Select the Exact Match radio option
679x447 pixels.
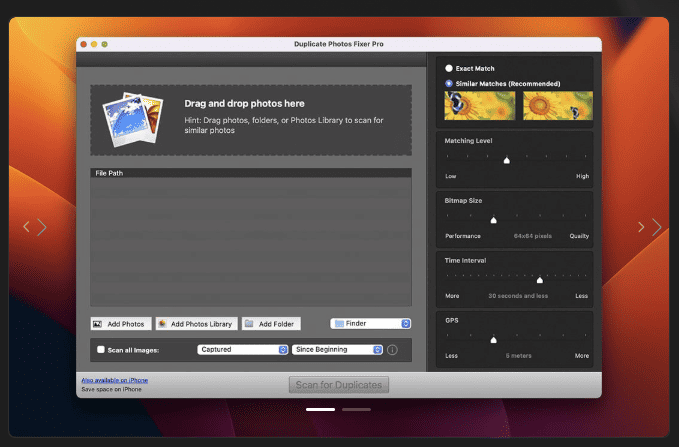[x=449, y=68]
